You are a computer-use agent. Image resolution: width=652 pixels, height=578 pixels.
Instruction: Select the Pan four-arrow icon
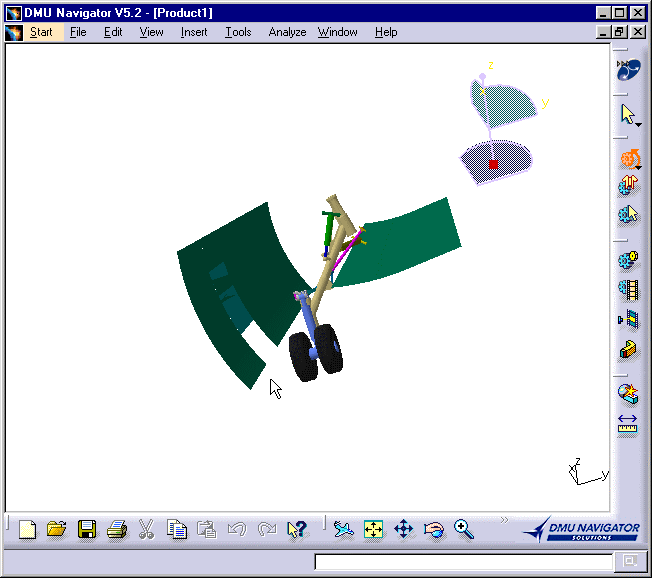403,529
